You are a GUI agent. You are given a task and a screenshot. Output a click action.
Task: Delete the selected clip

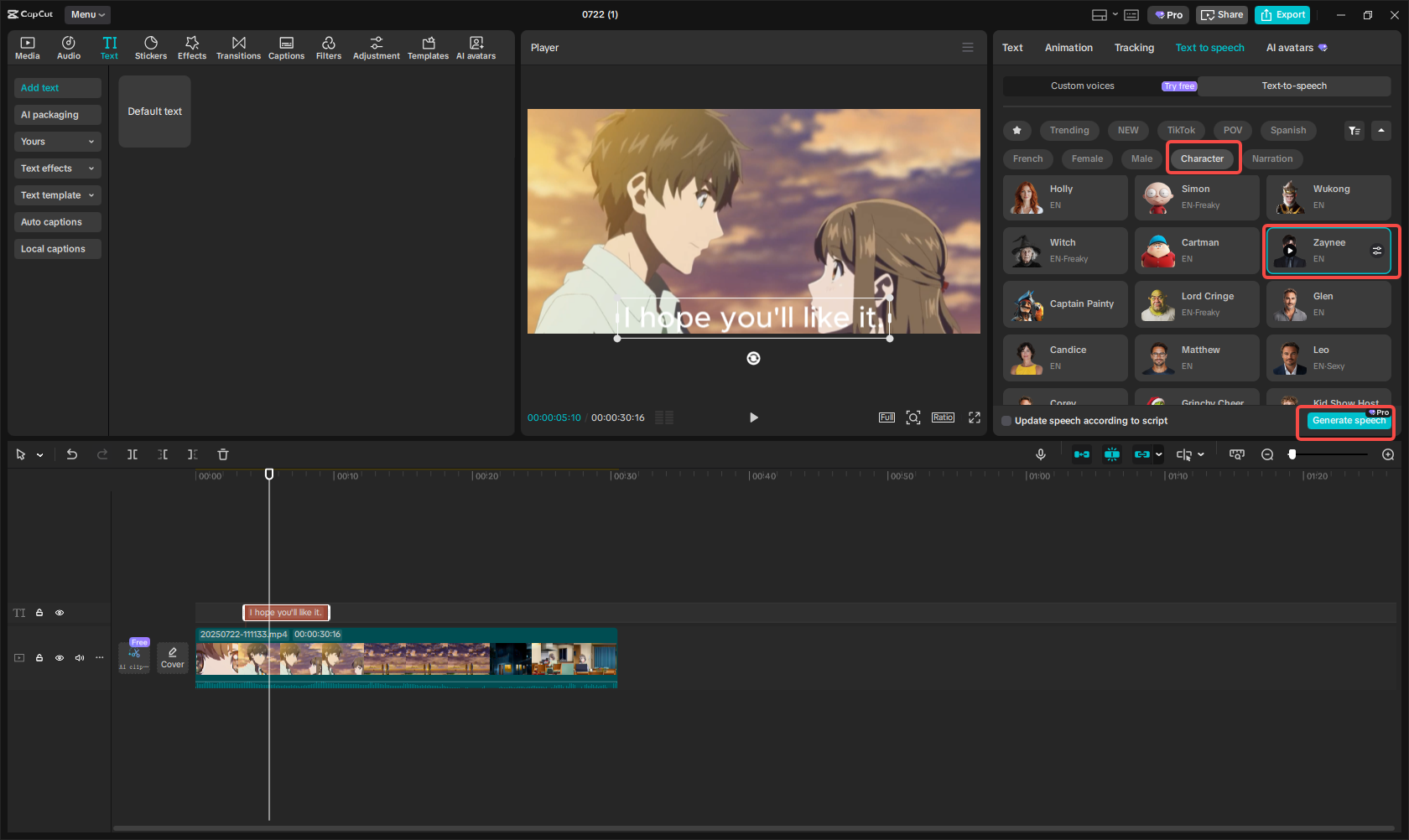coord(222,454)
